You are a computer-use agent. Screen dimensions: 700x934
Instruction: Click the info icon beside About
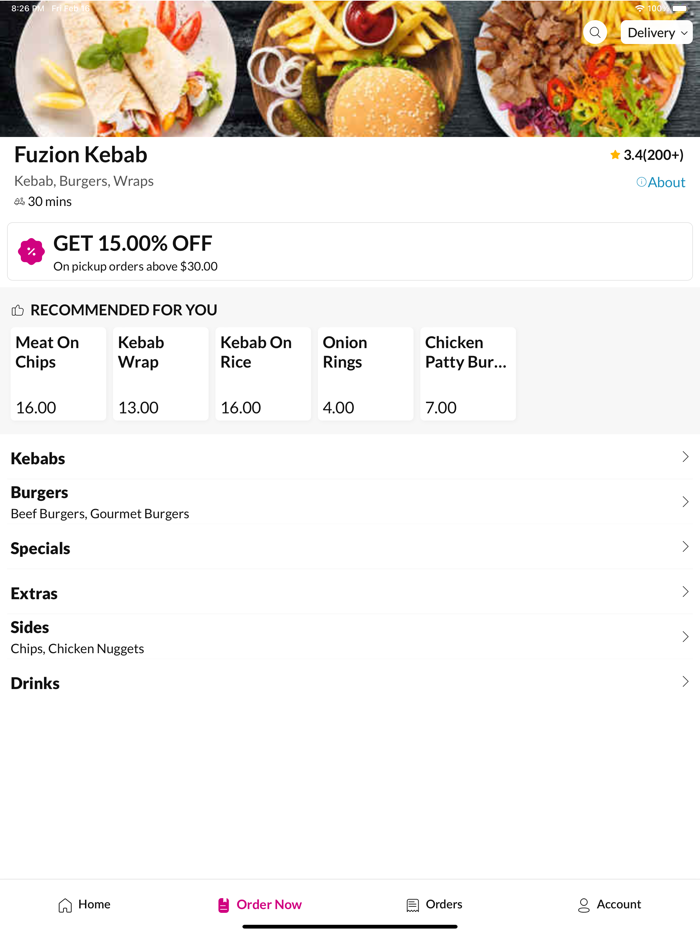[640, 182]
